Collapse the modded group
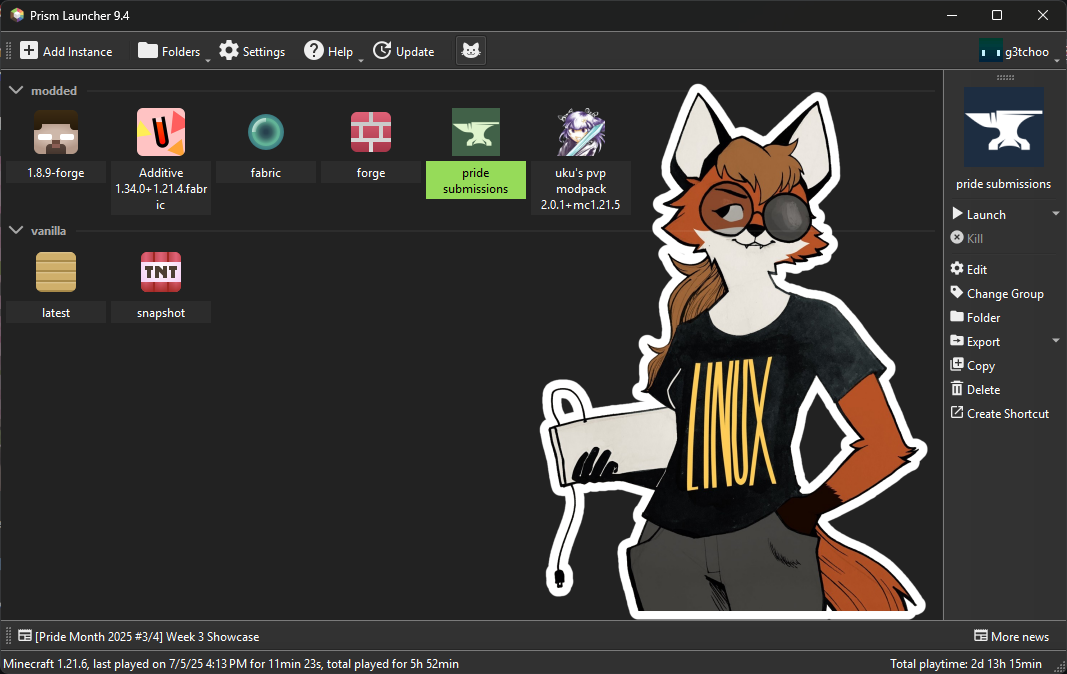The height and width of the screenshot is (674, 1067). (x=16, y=91)
